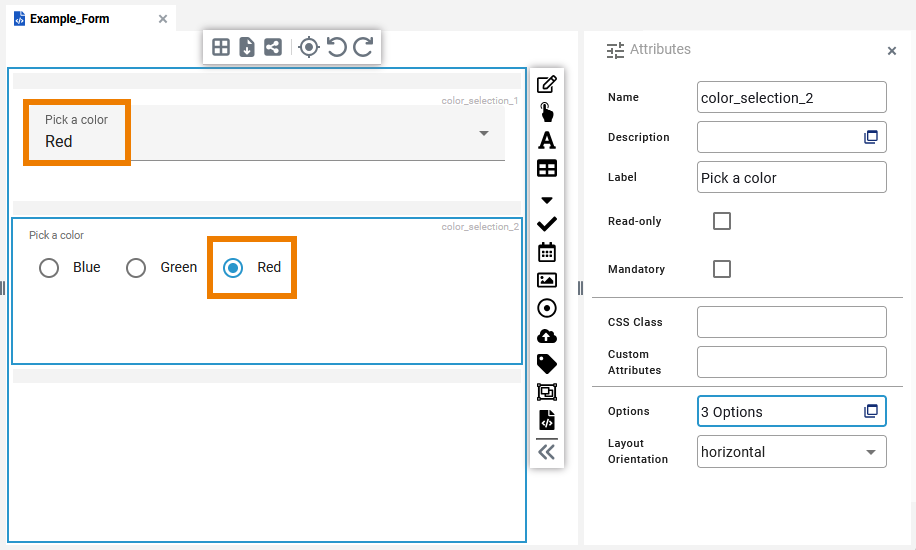916x550 pixels.
Task: Select the calendar date picker element tool
Action: pyautogui.click(x=547, y=252)
